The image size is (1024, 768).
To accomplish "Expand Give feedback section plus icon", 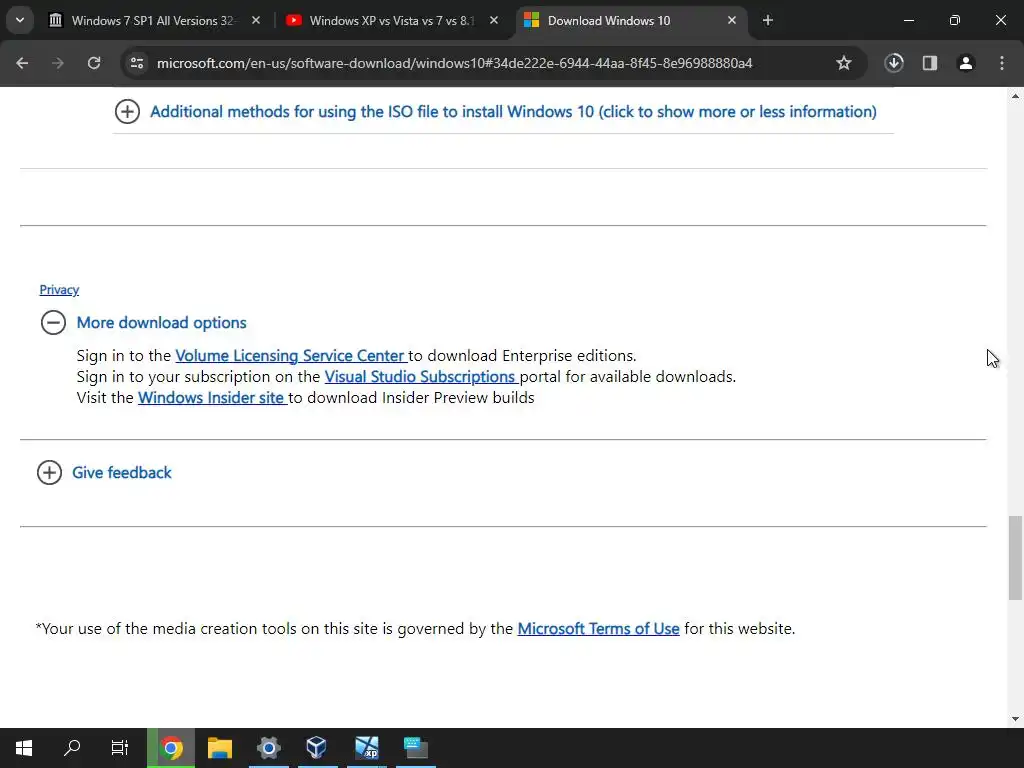I will pyautogui.click(x=50, y=472).
